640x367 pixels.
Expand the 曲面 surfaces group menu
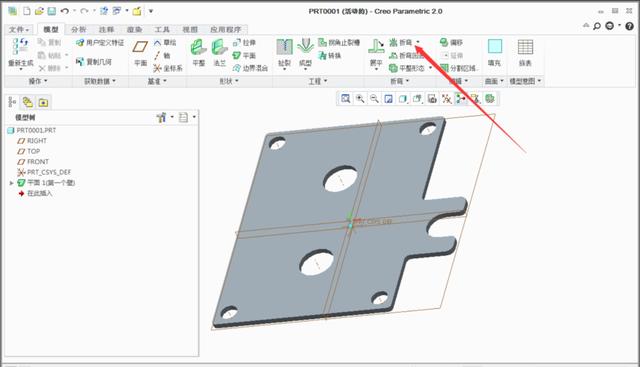(494, 81)
